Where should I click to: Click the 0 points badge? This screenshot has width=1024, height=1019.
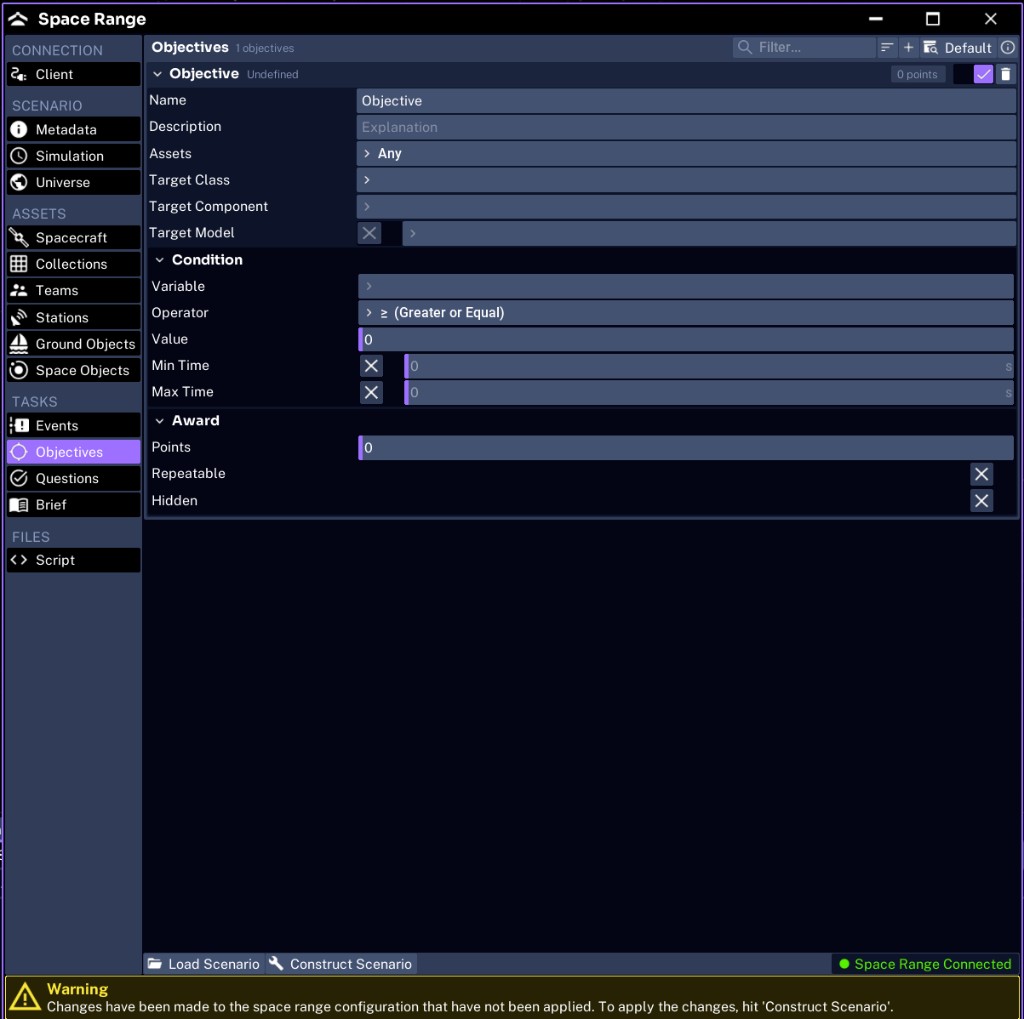(917, 74)
